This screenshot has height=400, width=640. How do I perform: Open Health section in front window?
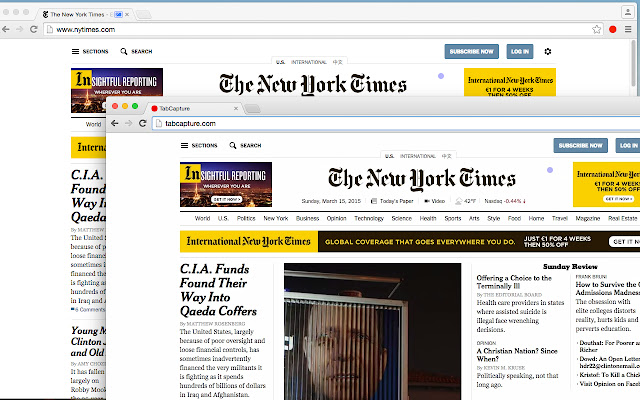click(428, 218)
